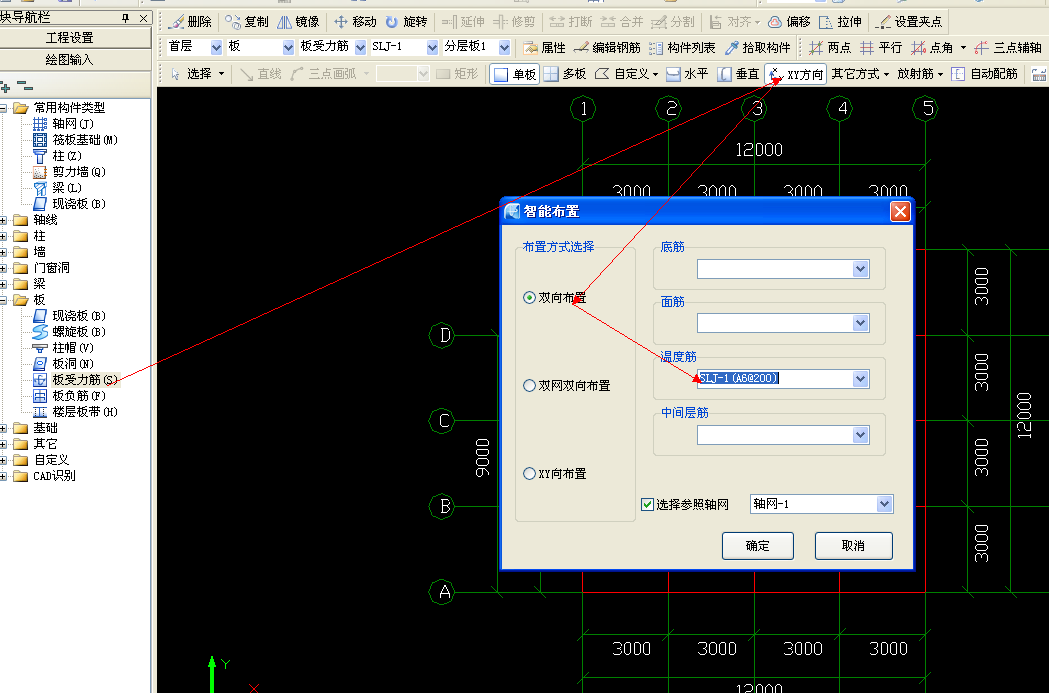Activate the 多板 multi-slab mode

click(x=565, y=74)
